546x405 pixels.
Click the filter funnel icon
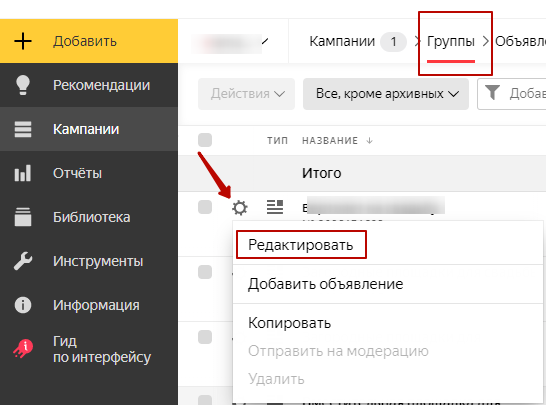click(492, 93)
